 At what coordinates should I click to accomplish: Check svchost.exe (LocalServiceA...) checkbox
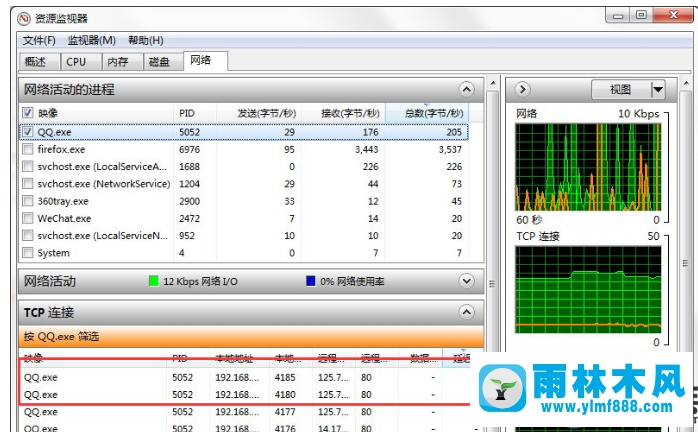(x=28, y=166)
